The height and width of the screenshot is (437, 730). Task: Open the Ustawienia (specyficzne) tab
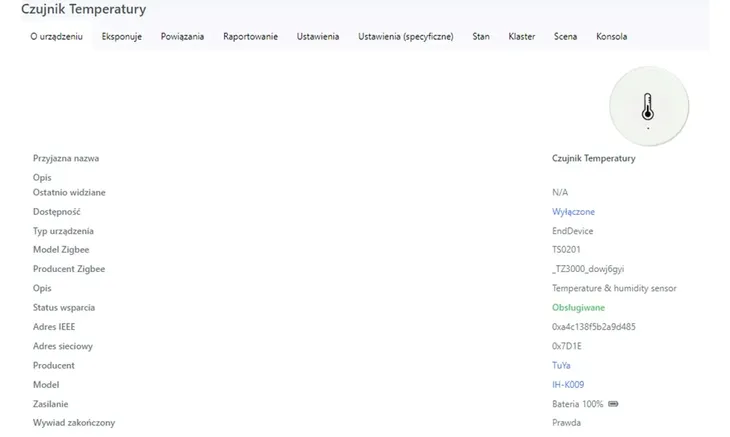click(406, 36)
